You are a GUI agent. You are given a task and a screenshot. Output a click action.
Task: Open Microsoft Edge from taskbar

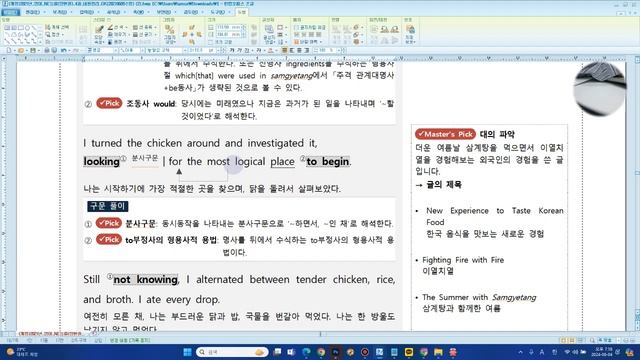pos(306,352)
